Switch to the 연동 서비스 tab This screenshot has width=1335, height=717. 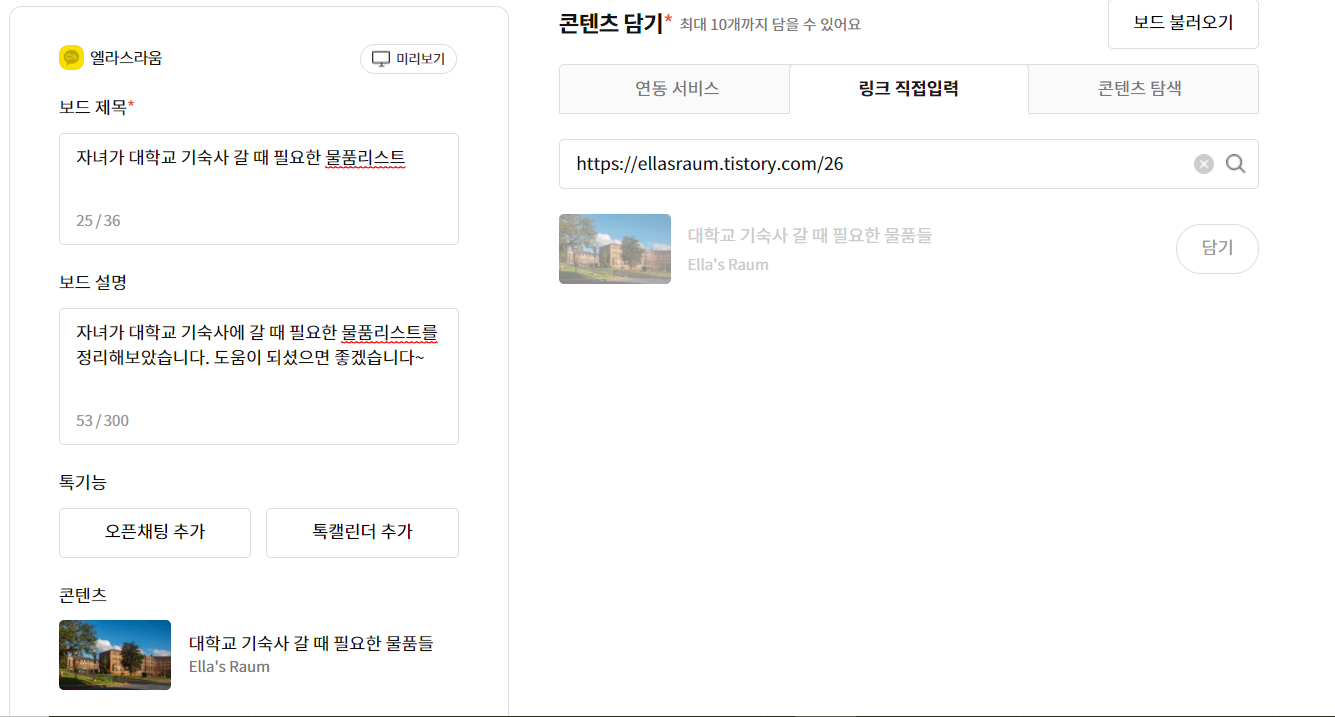tap(675, 89)
